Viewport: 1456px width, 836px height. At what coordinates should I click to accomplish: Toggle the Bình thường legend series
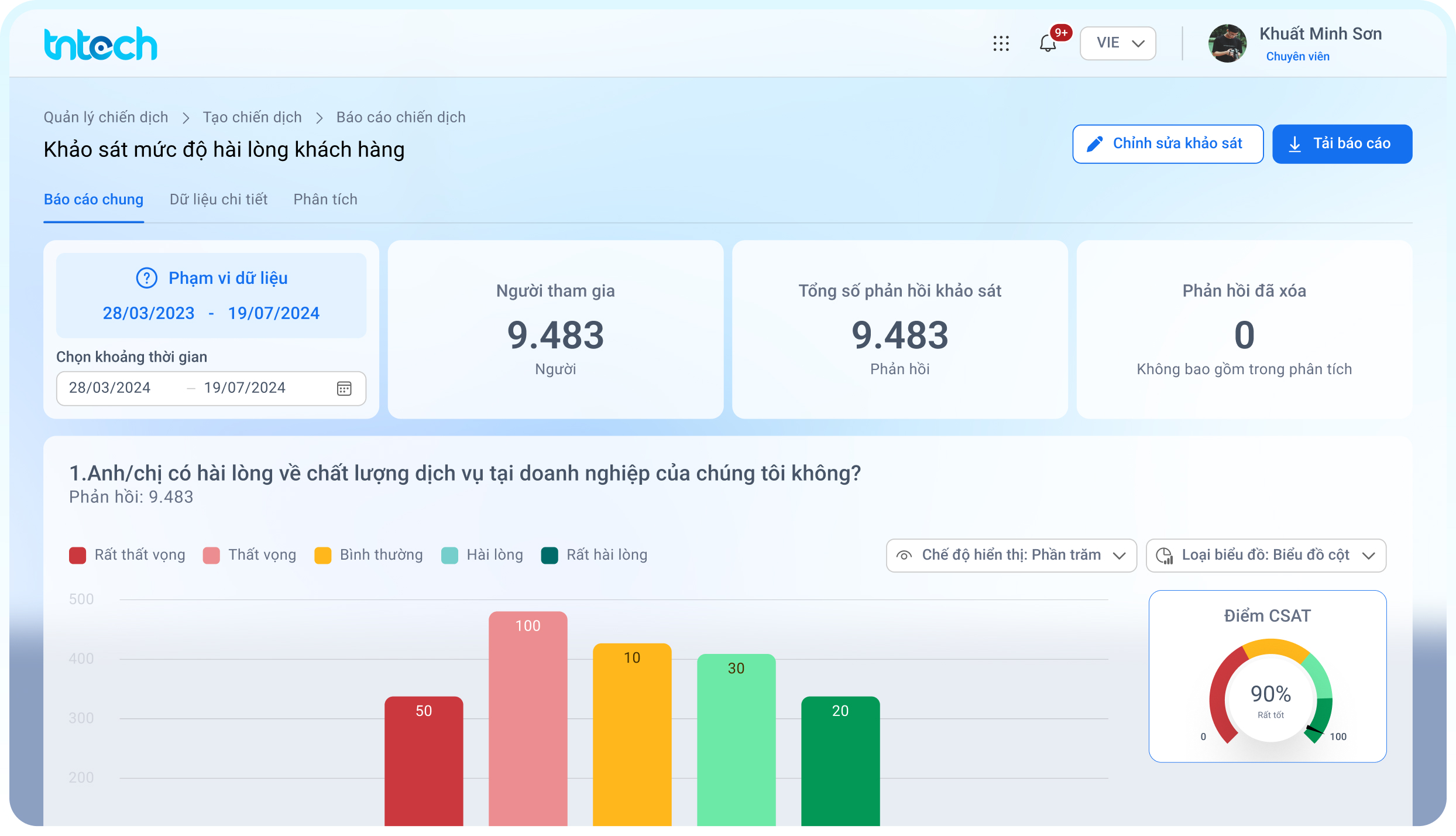[x=369, y=555]
